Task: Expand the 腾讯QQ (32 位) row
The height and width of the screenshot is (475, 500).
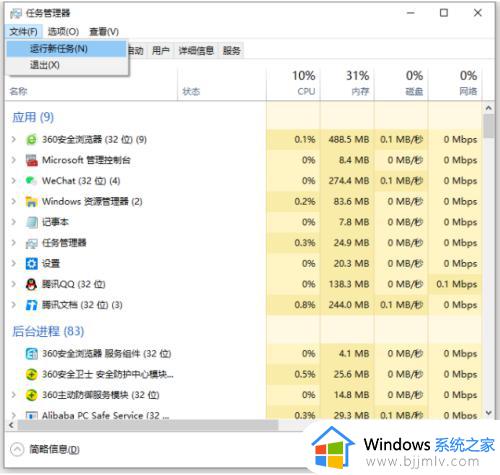Action: point(13,284)
